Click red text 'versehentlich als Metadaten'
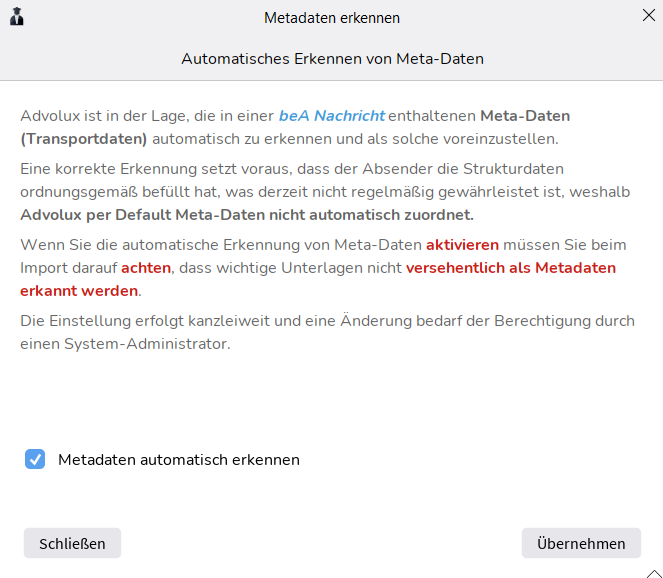663x578 pixels. coord(511,268)
